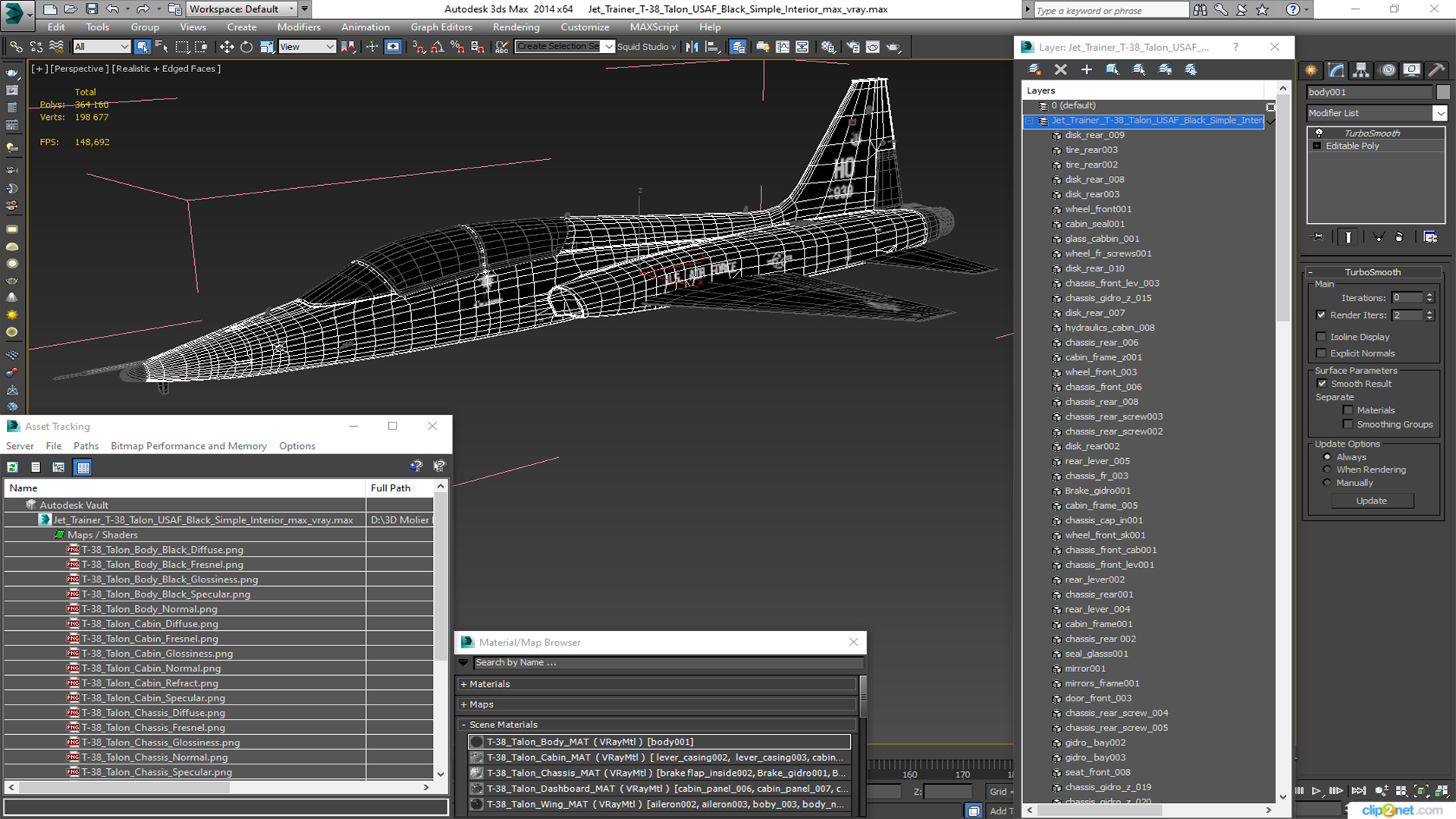
Task: Select the Rotate tool in main toolbar
Action: (x=246, y=47)
